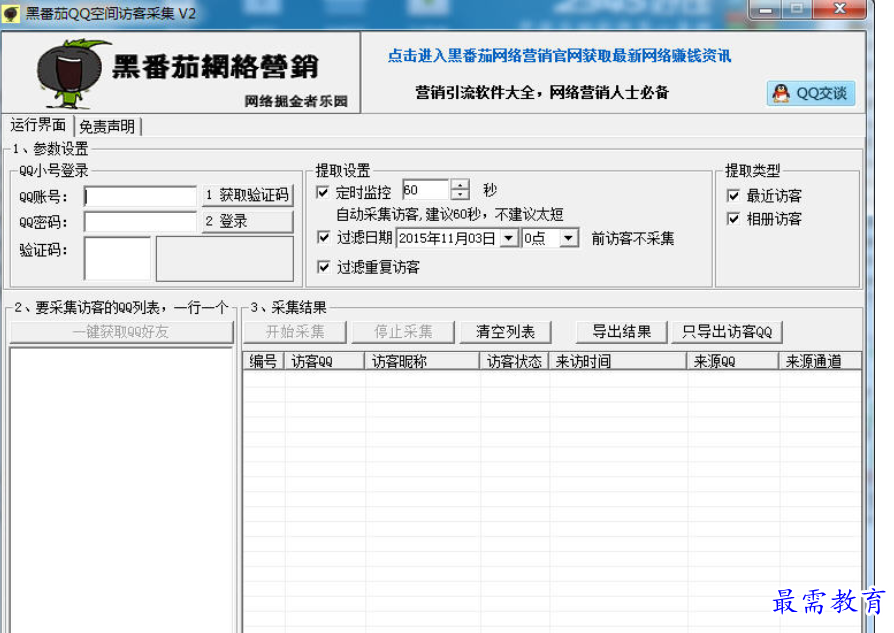The image size is (894, 633).
Task: Toggle the 定时监控 checkbox
Action: click(323, 192)
